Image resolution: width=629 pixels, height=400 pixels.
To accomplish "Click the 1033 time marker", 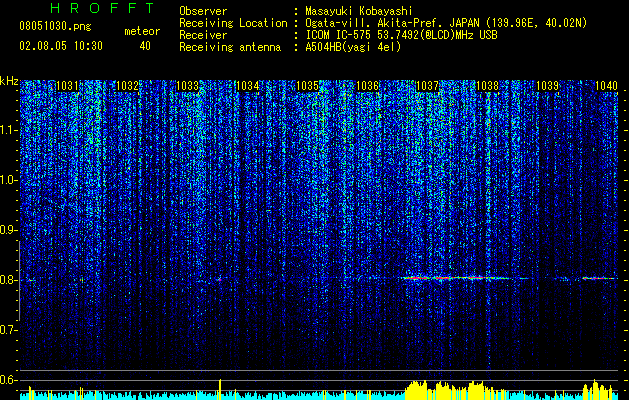I will click(x=187, y=85).
